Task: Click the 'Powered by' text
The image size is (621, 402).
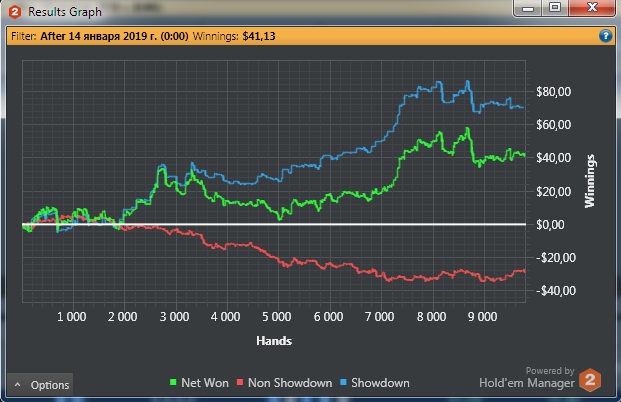Action: (x=550, y=371)
